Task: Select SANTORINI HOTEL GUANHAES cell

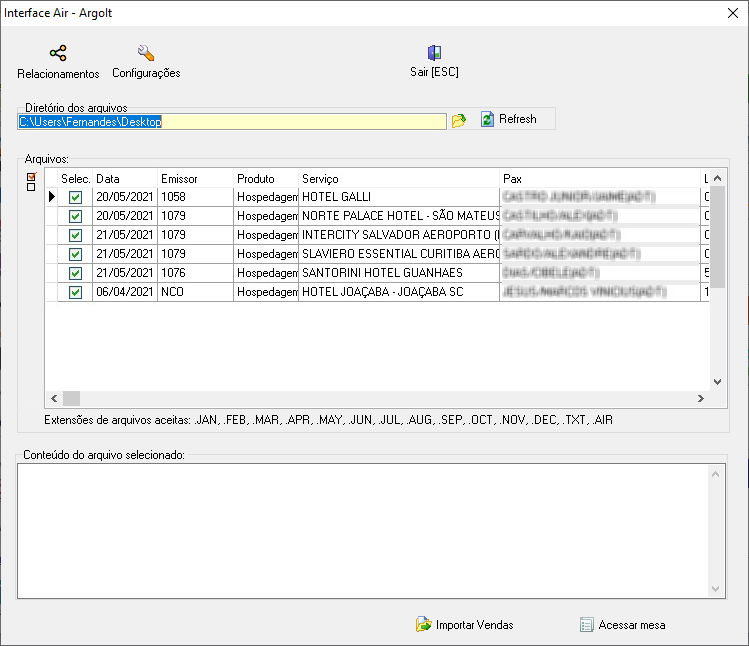Action: [x=399, y=273]
